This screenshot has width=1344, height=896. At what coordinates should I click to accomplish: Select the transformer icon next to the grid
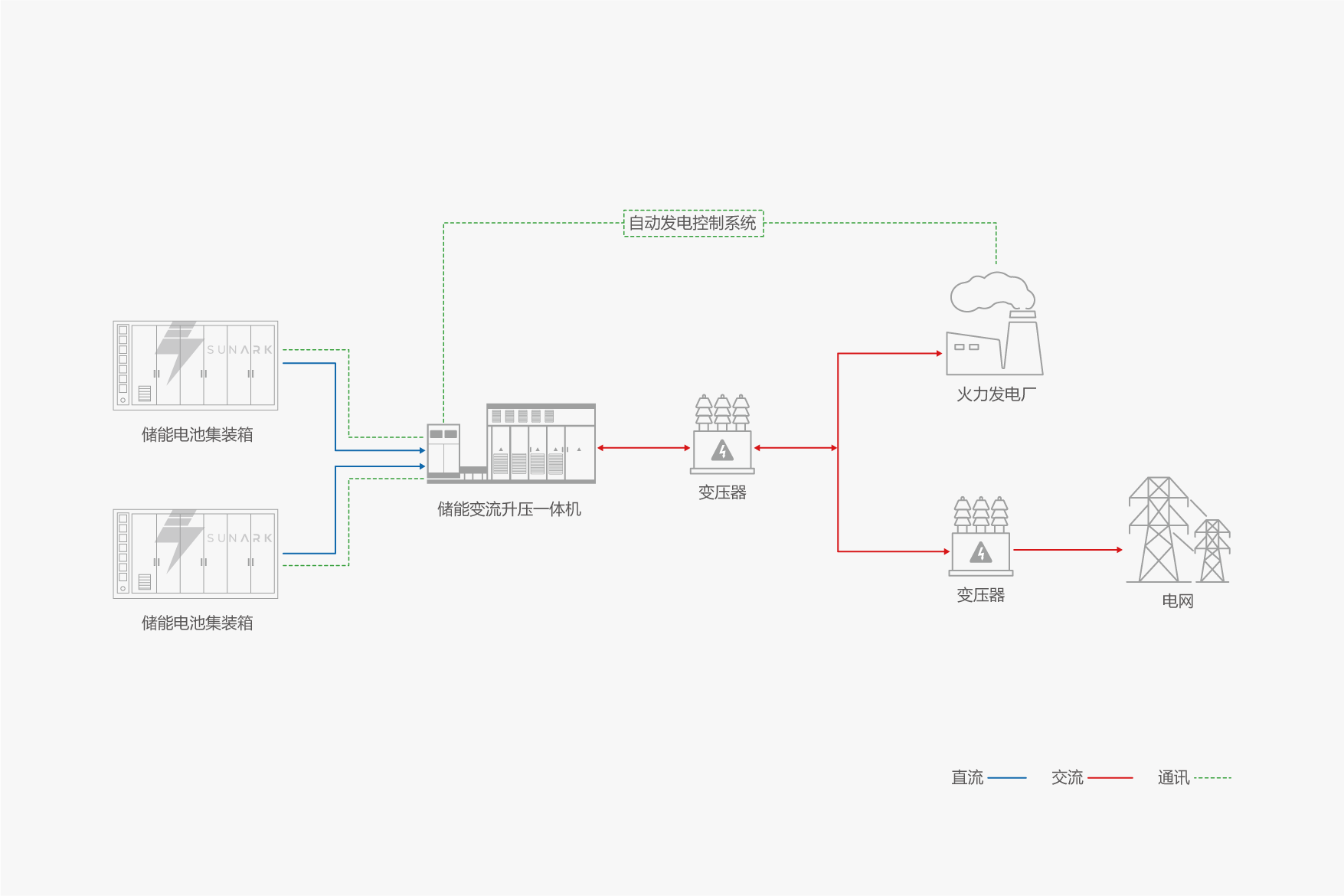(x=980, y=537)
